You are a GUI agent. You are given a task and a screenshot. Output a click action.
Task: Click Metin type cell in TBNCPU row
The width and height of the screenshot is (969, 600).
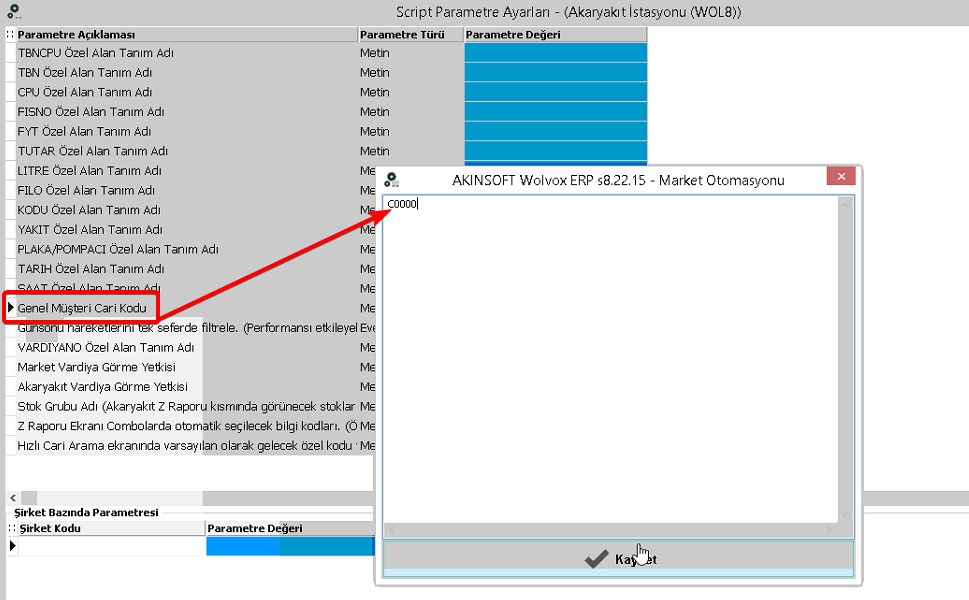[x=411, y=53]
